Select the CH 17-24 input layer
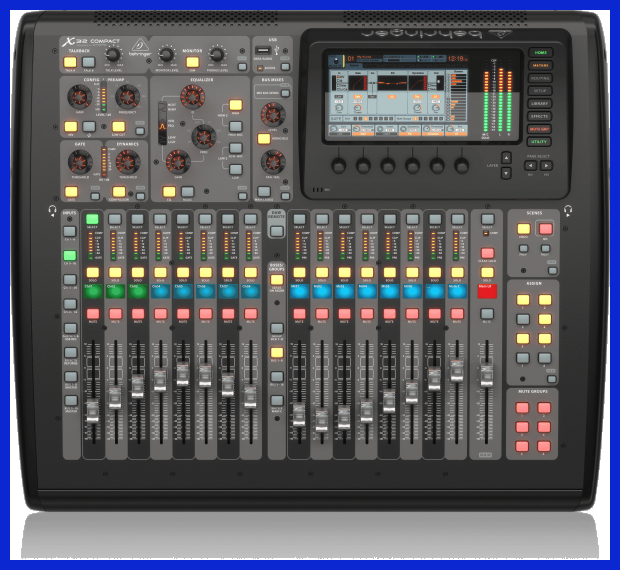 click(x=70, y=279)
